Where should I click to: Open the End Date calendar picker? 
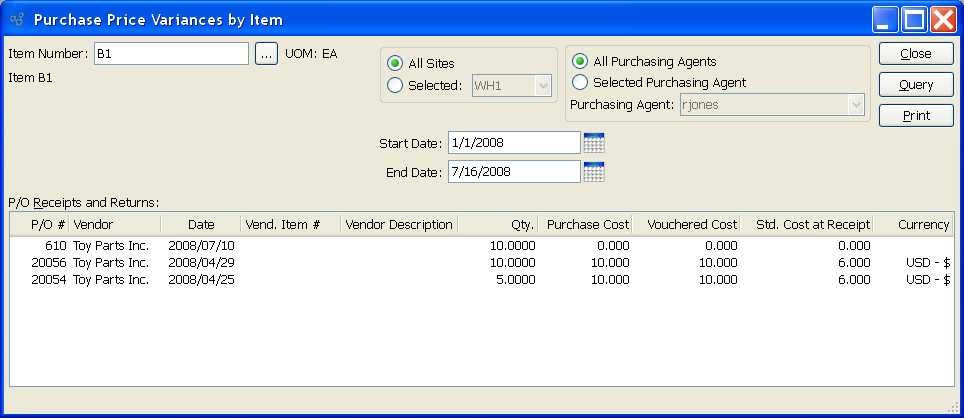click(x=594, y=172)
